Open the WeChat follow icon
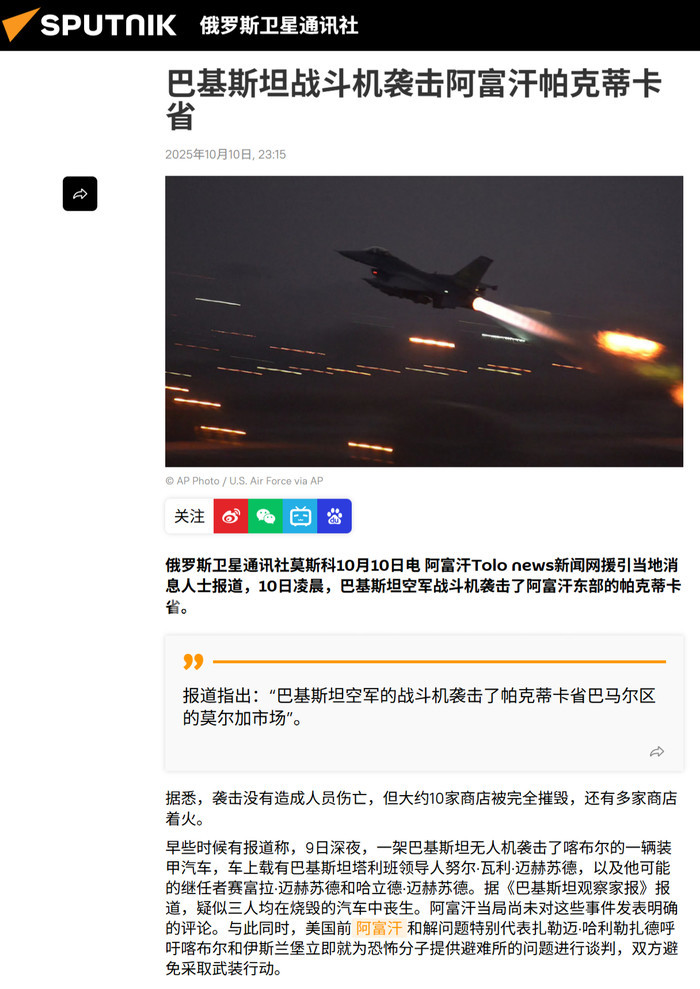 [265, 516]
